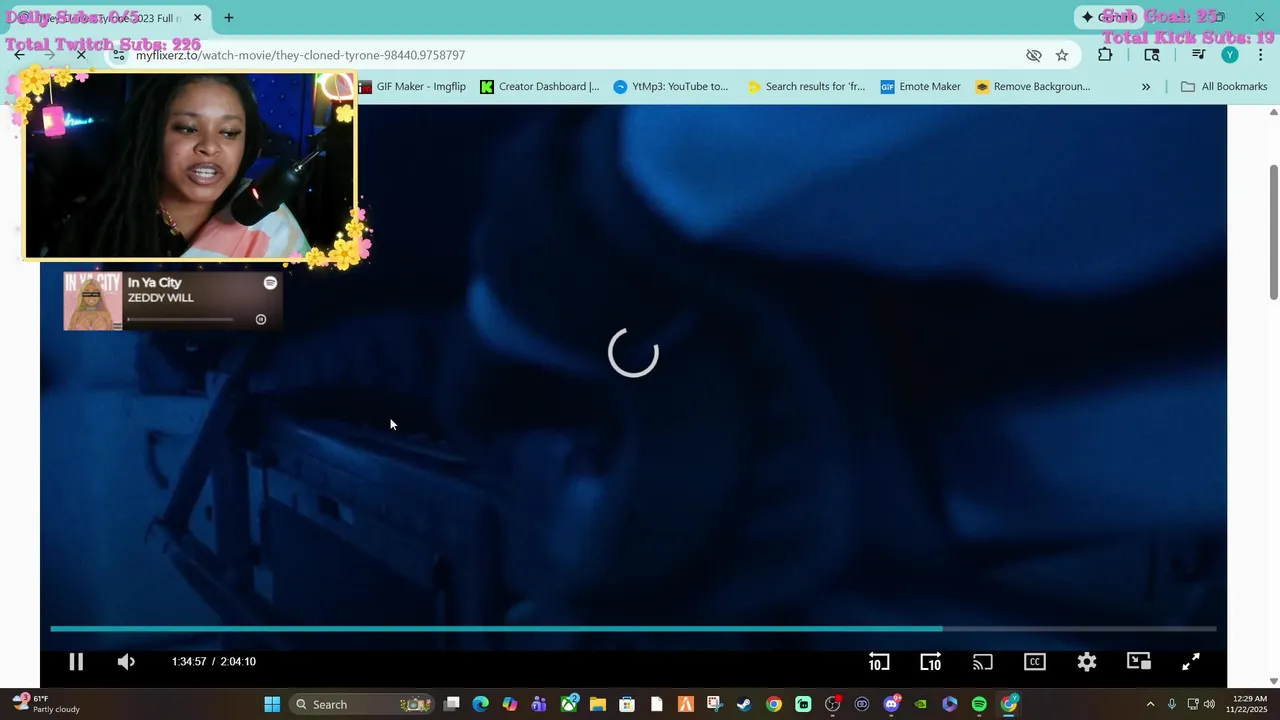1280x720 pixels.
Task: Open Steam from taskbar
Action: coord(744,704)
